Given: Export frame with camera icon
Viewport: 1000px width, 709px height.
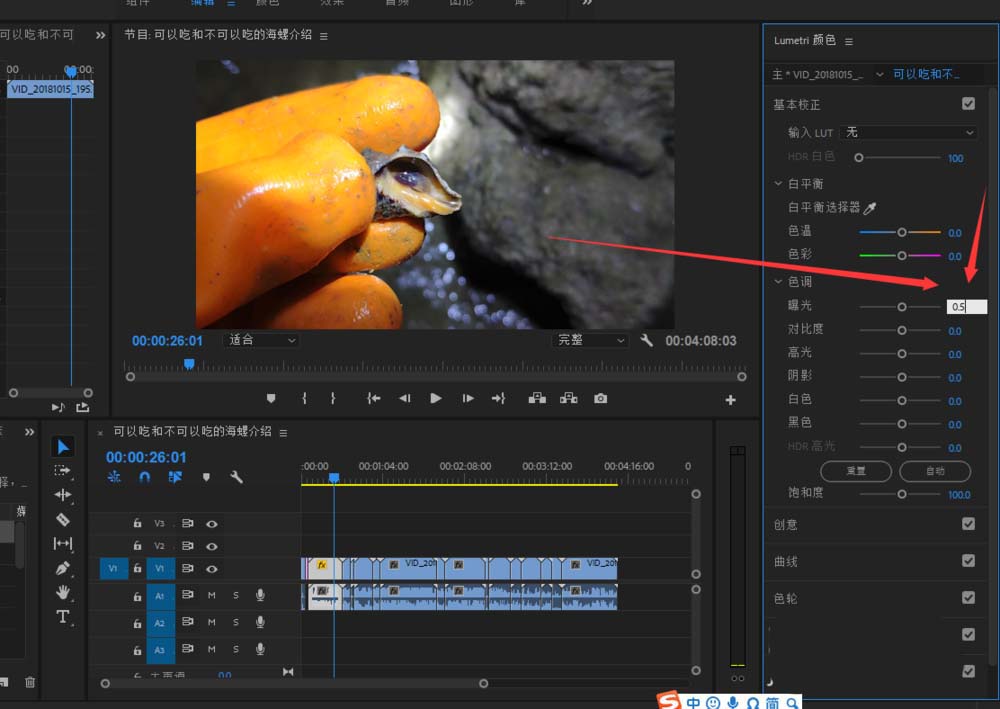Looking at the screenshot, I should [x=601, y=398].
